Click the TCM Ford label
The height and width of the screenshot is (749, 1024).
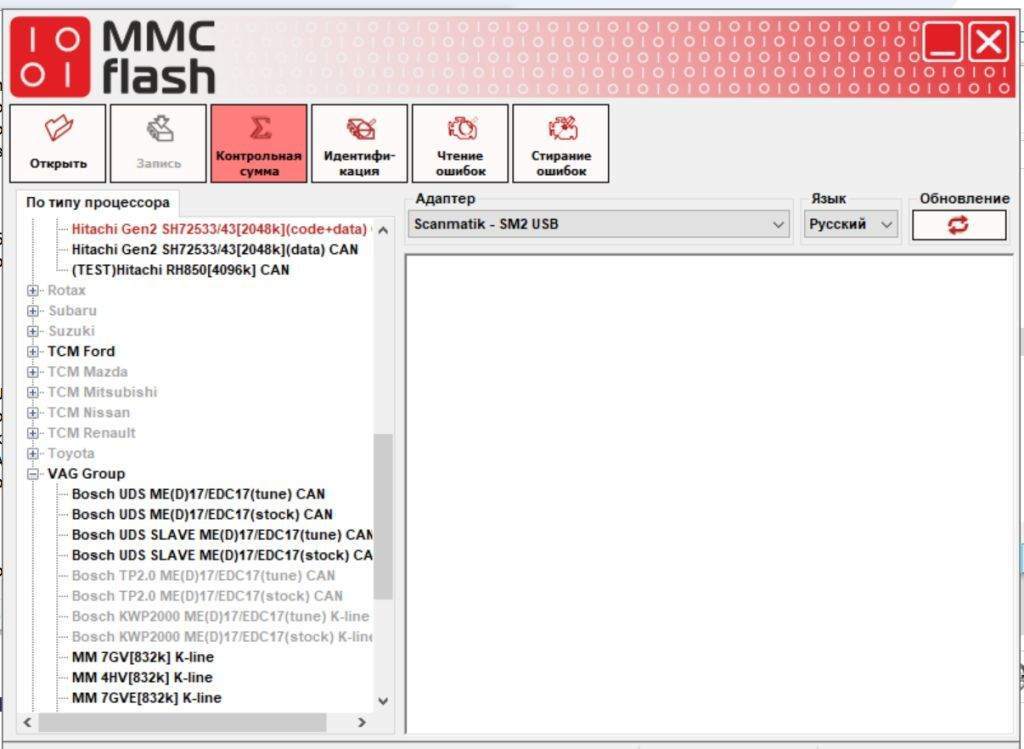[x=81, y=351]
